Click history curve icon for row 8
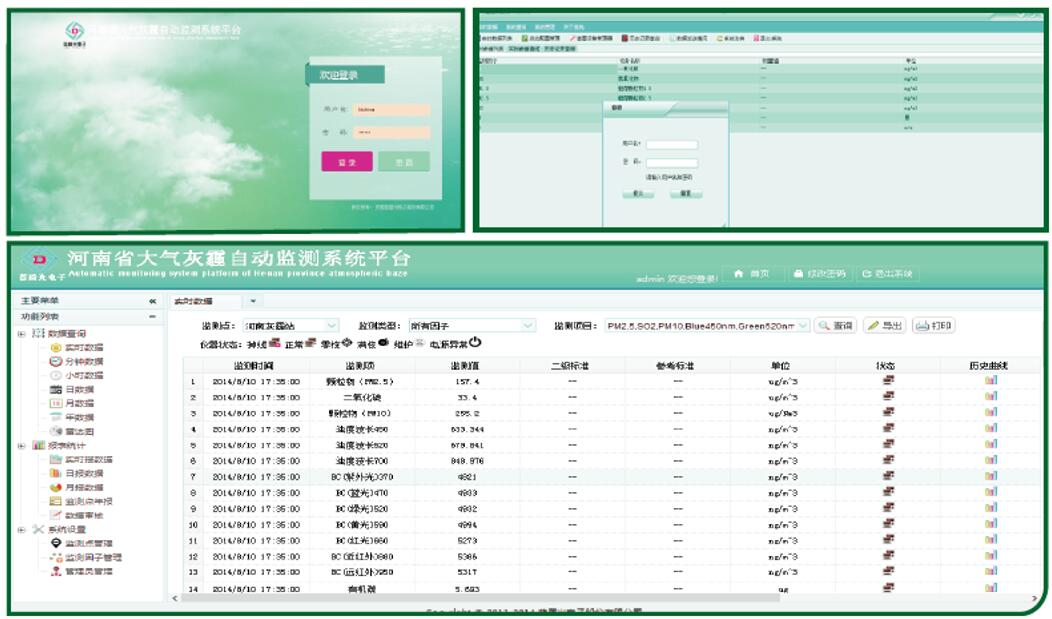 991,493
